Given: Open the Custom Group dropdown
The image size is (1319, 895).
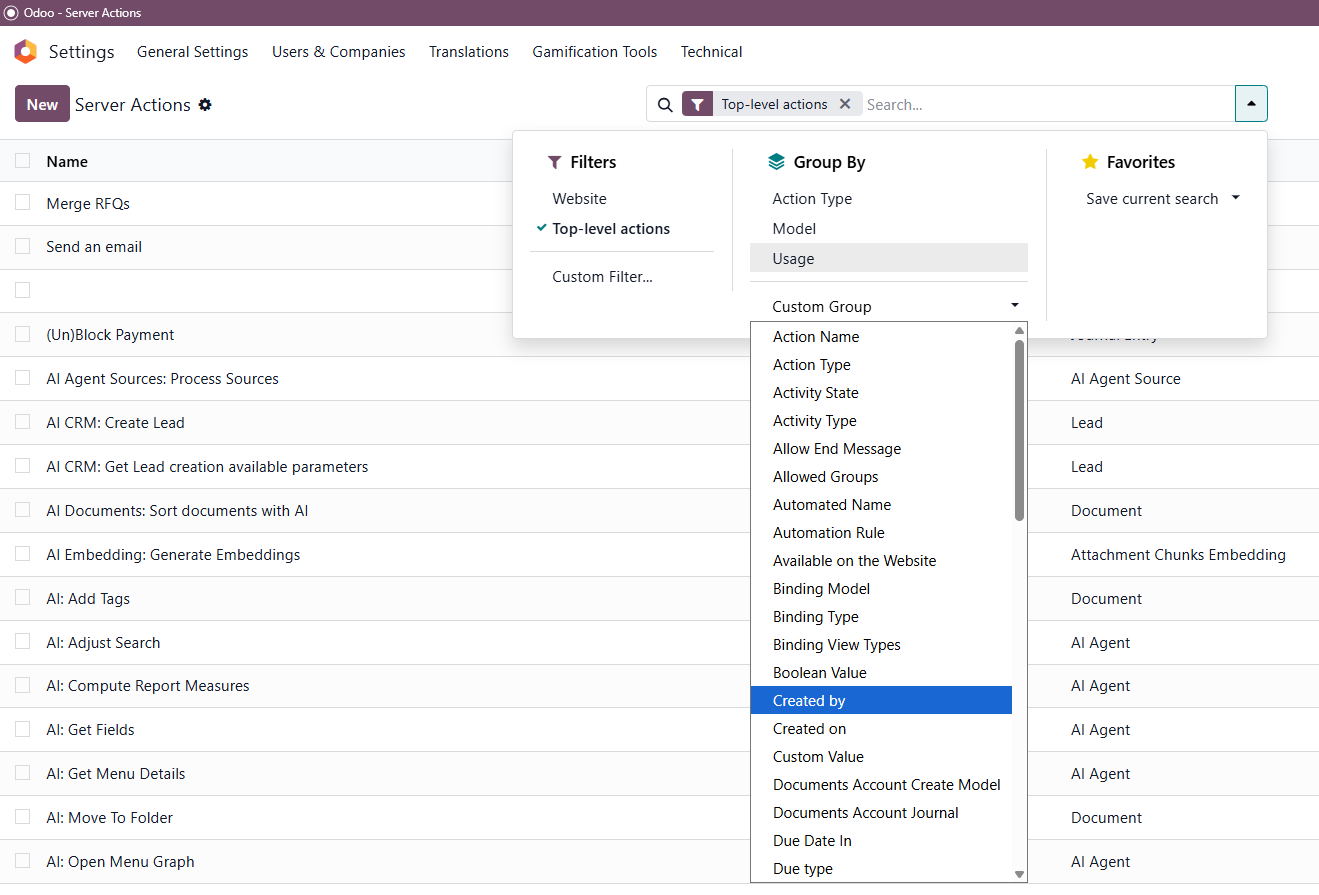Looking at the screenshot, I should [888, 306].
